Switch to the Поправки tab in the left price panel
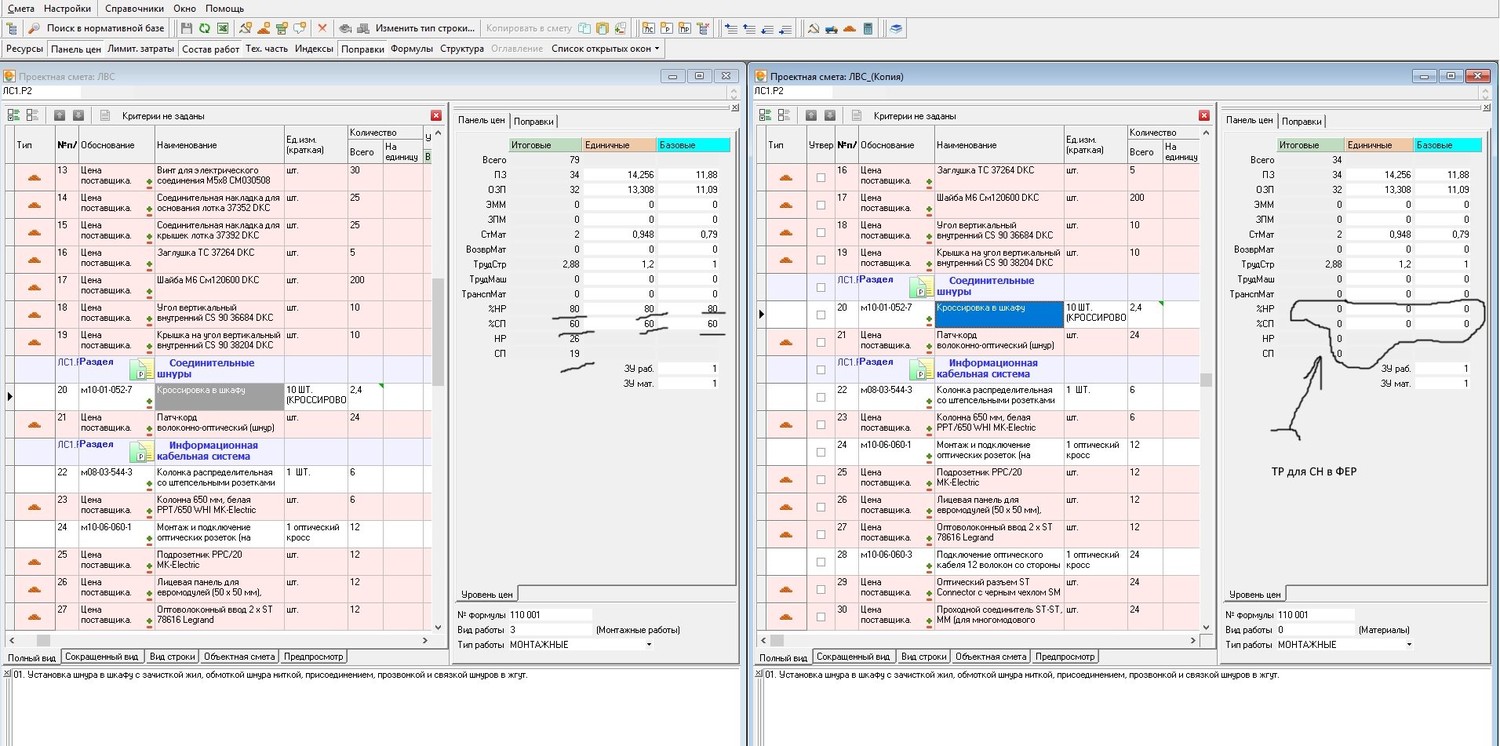This screenshot has width=1500, height=746. pyautogui.click(x=534, y=120)
